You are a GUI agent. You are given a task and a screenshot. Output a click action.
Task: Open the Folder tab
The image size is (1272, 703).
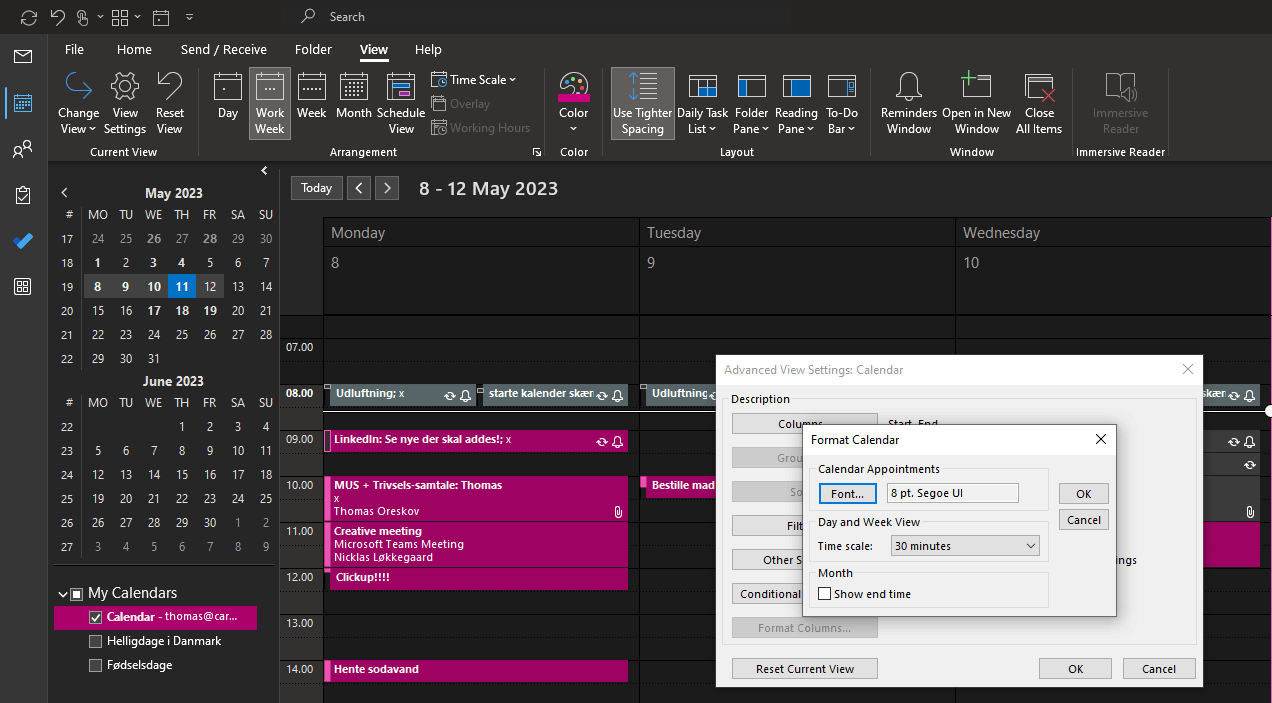(313, 49)
